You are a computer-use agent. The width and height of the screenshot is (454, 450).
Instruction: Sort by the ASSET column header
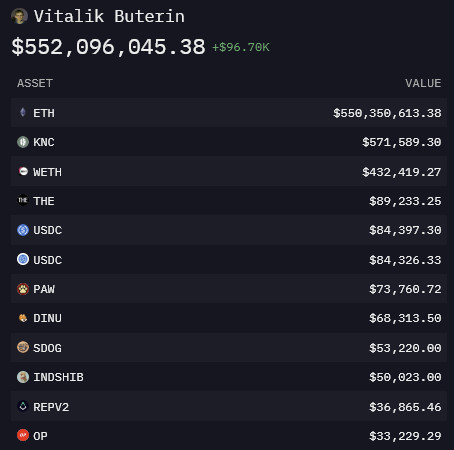[x=35, y=83]
